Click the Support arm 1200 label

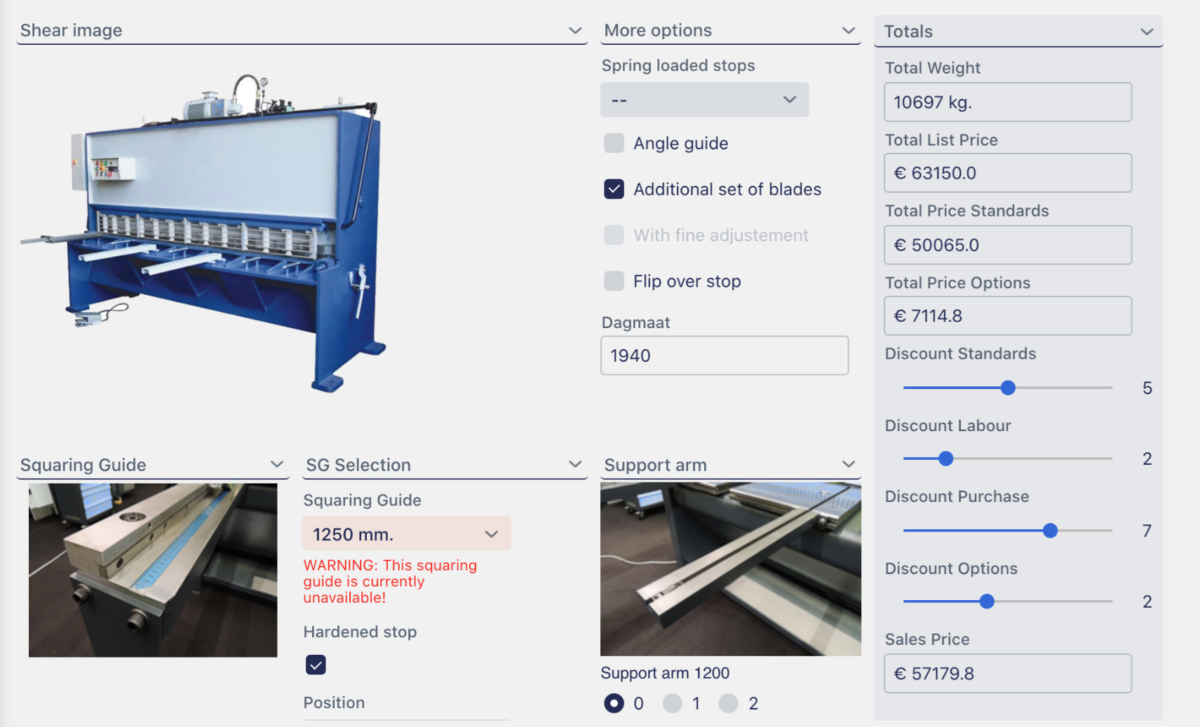665,673
